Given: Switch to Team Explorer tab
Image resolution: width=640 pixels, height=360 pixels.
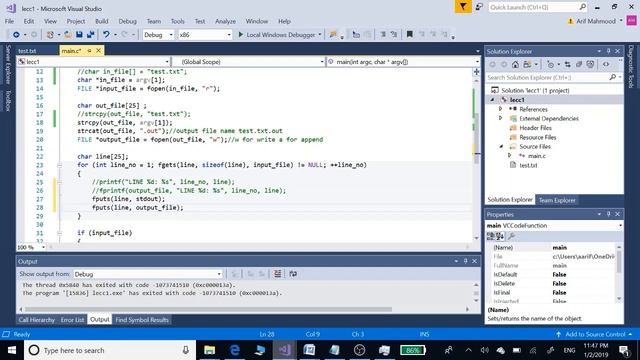Looking at the screenshot, I should pos(557,200).
